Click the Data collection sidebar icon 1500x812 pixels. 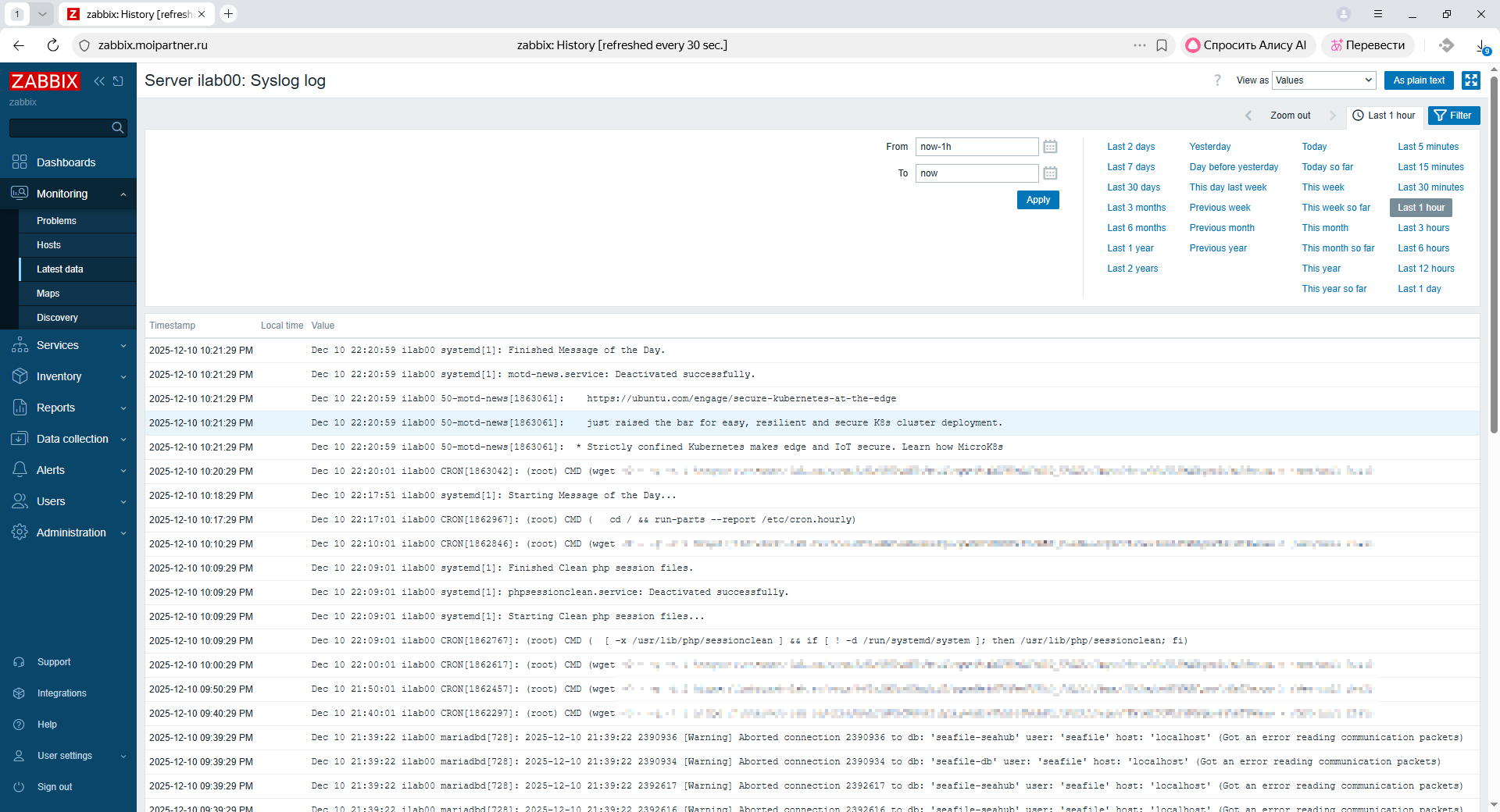[20, 438]
